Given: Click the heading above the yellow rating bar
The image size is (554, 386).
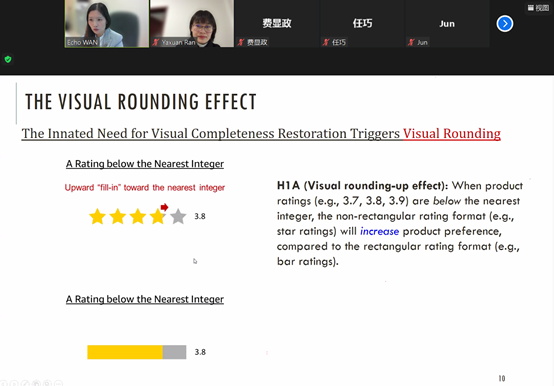Looking at the screenshot, I should [145, 299].
